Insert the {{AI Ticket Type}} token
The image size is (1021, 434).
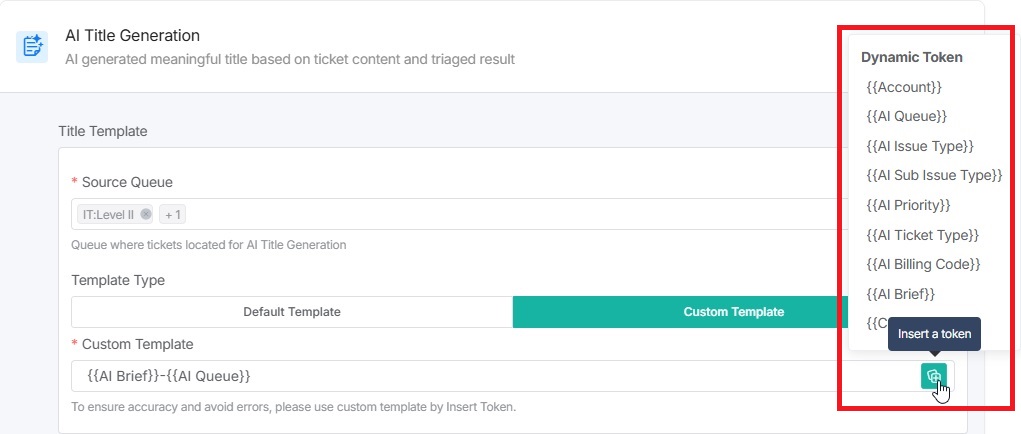tap(922, 235)
